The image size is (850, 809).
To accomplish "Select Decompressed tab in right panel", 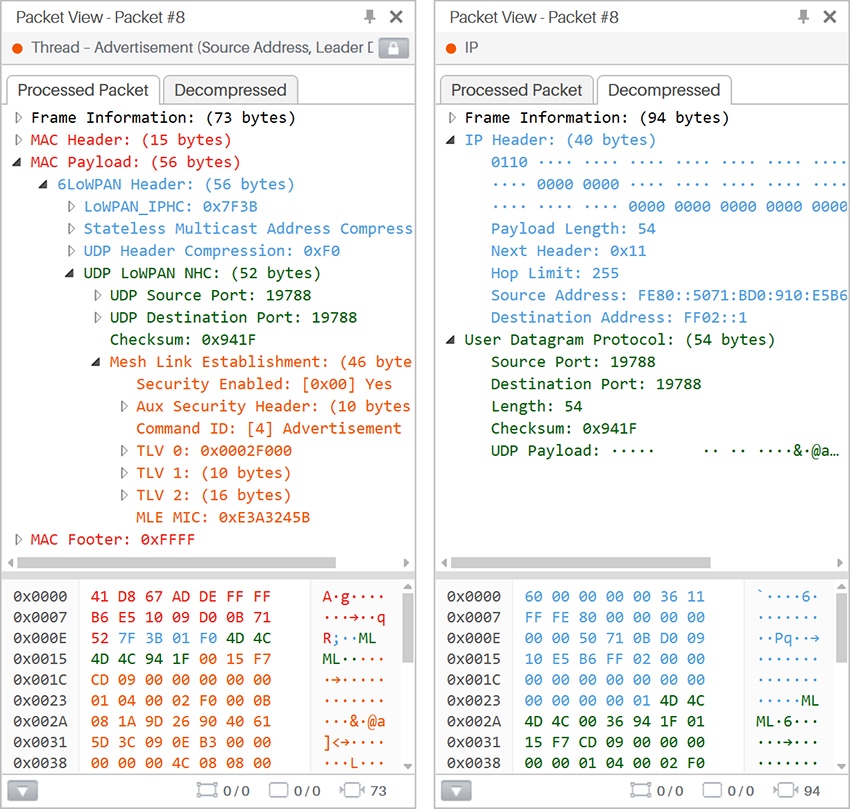I will (x=664, y=90).
